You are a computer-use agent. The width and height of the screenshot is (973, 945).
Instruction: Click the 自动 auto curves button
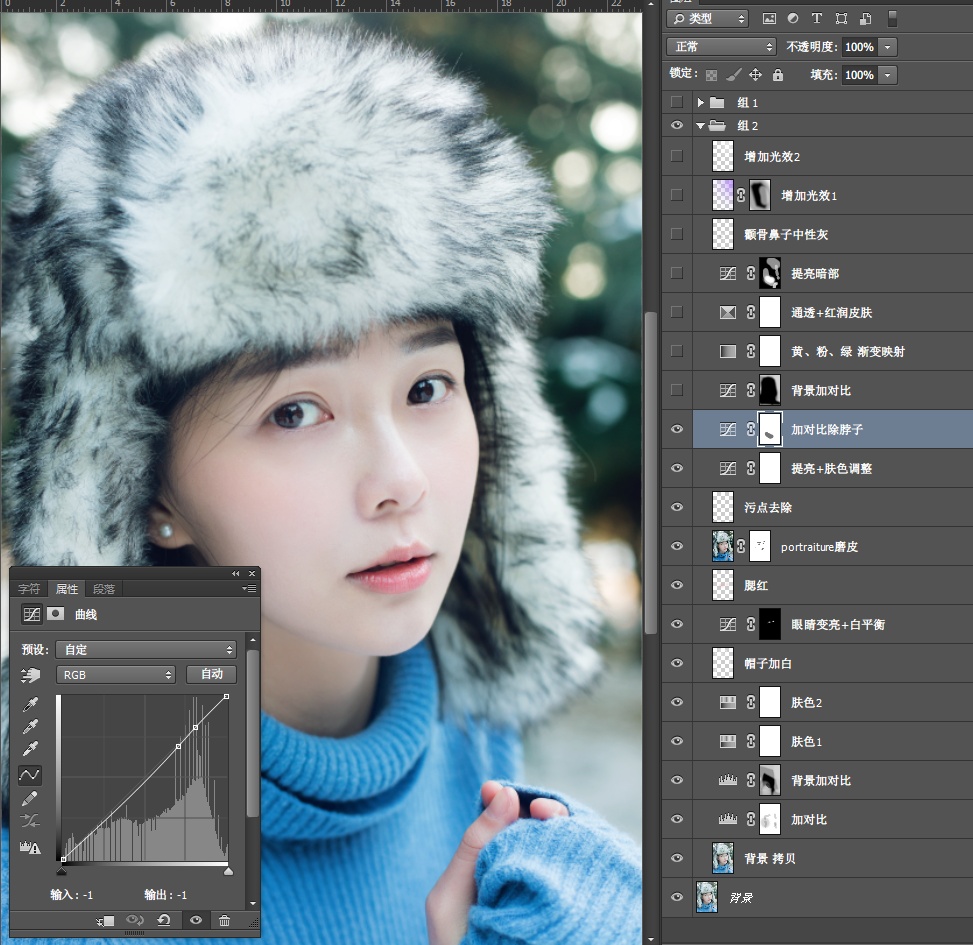tap(211, 674)
